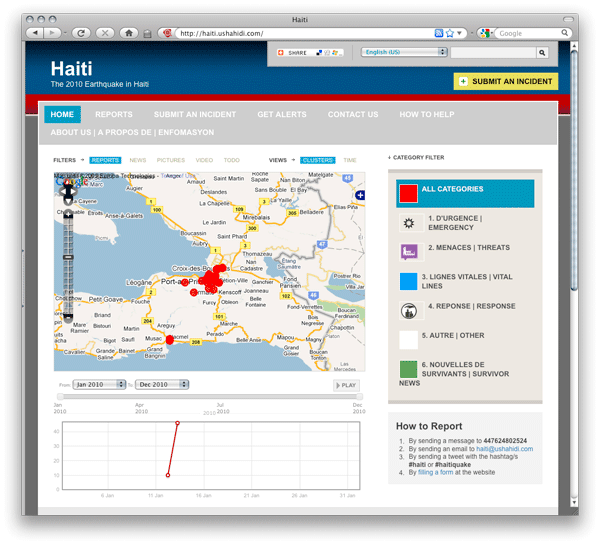Click the Léogâne-side red incident dot

(x=185, y=282)
